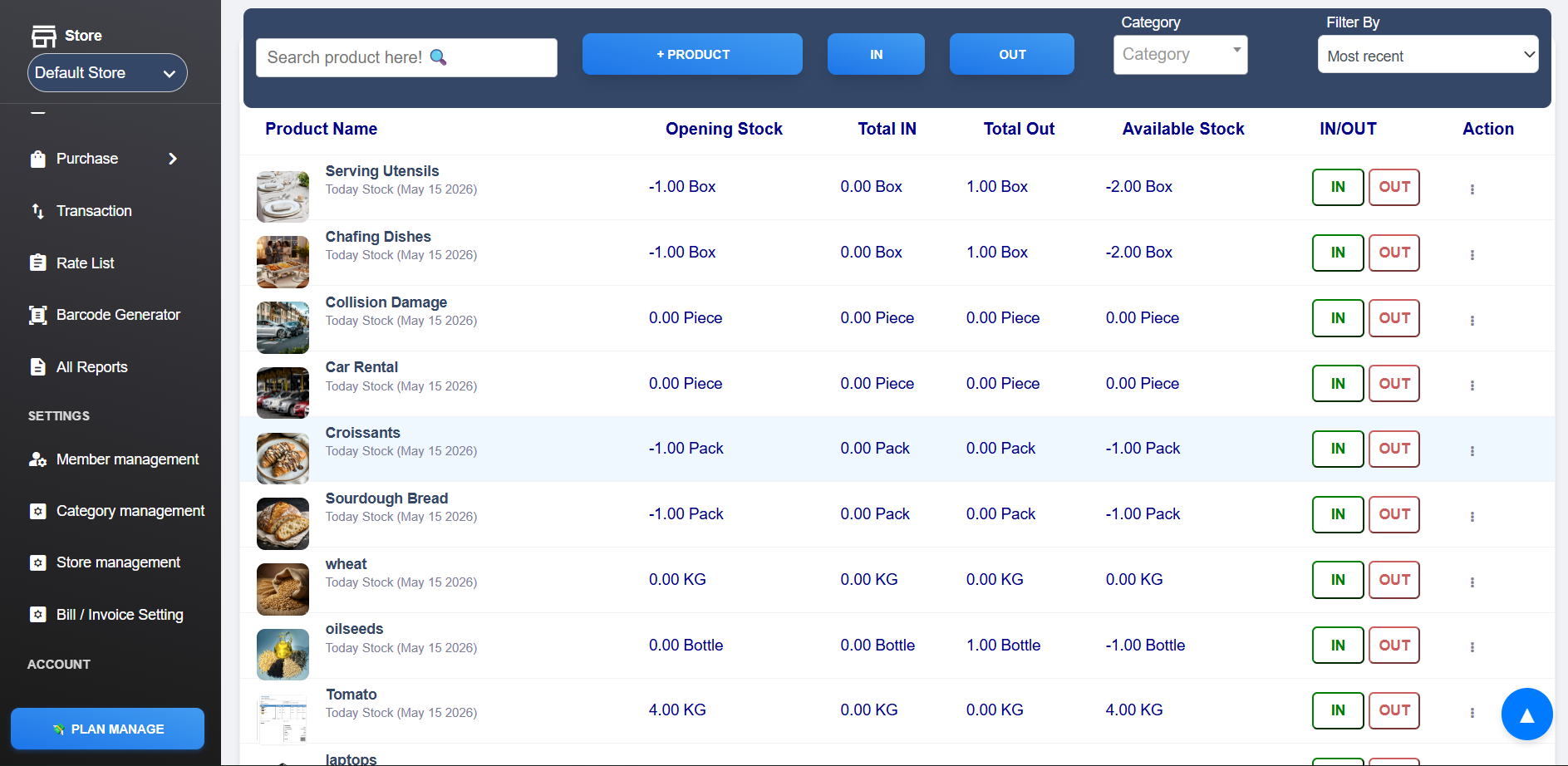
Task: Click the Car Rental product name
Action: pos(361,367)
